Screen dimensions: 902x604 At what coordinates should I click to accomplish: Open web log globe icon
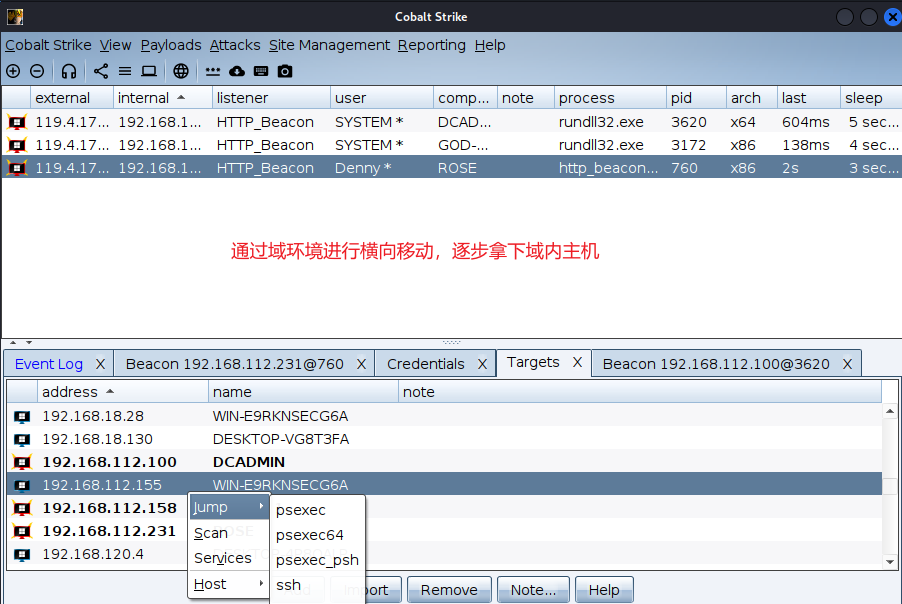181,71
